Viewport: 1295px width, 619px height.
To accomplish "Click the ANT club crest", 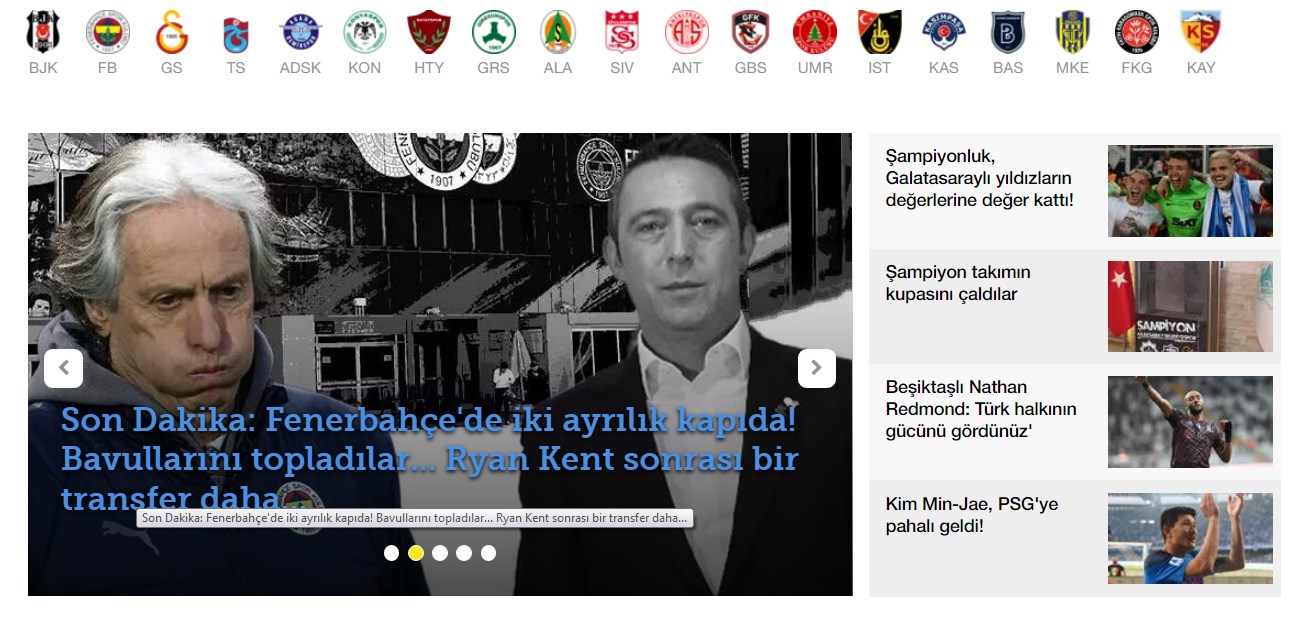I will click(686, 32).
